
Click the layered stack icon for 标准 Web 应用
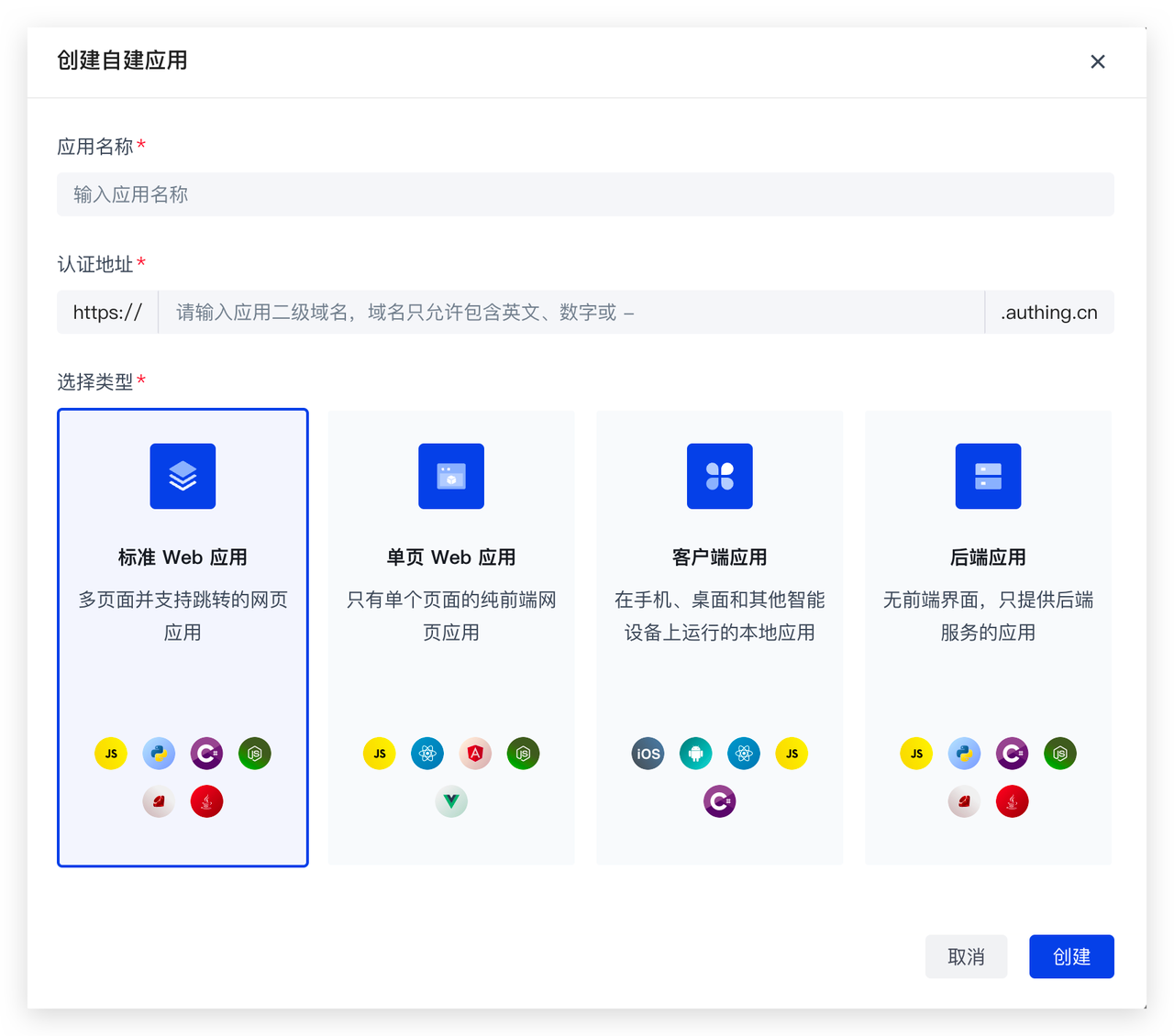click(183, 476)
